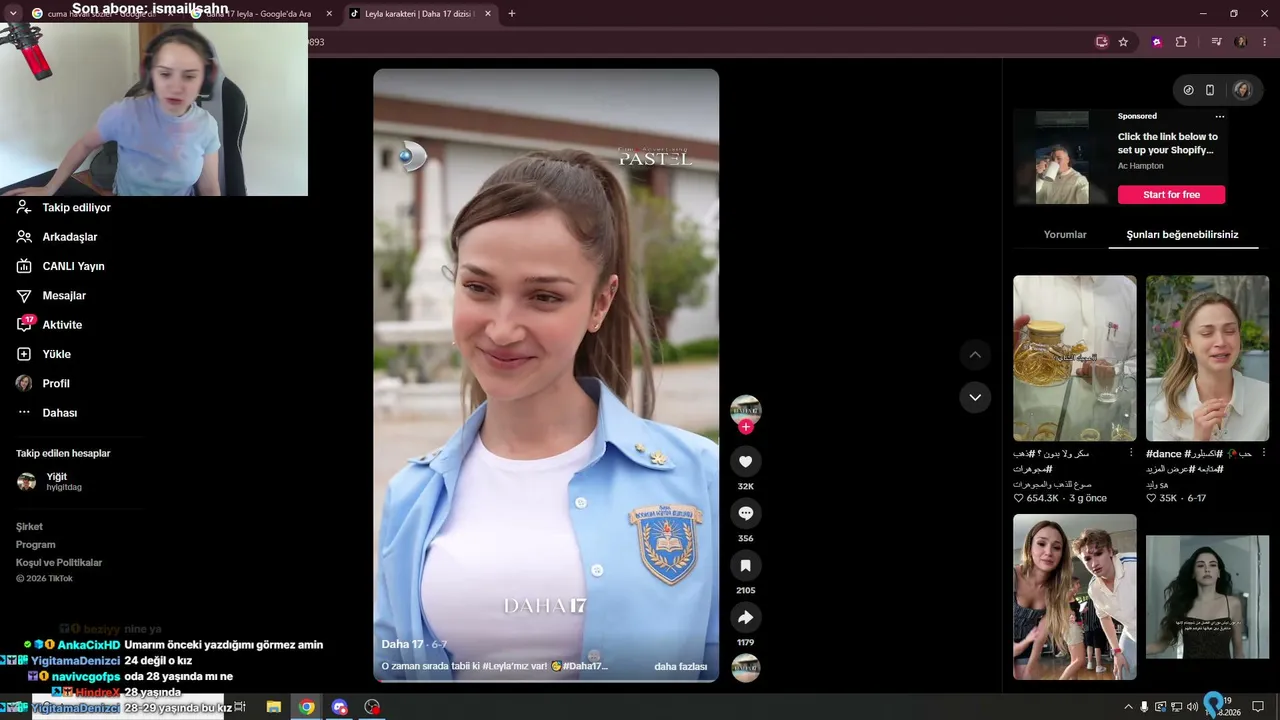Open Windows notification center icon

pos(1258,707)
